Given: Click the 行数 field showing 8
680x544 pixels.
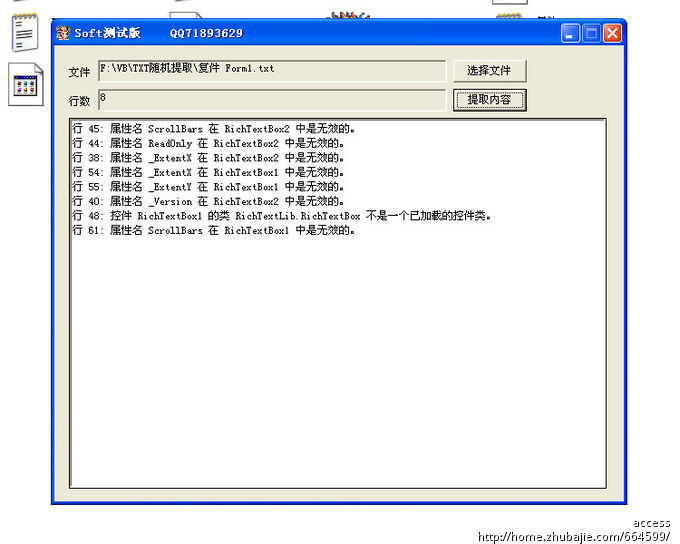Looking at the screenshot, I should 271,100.
